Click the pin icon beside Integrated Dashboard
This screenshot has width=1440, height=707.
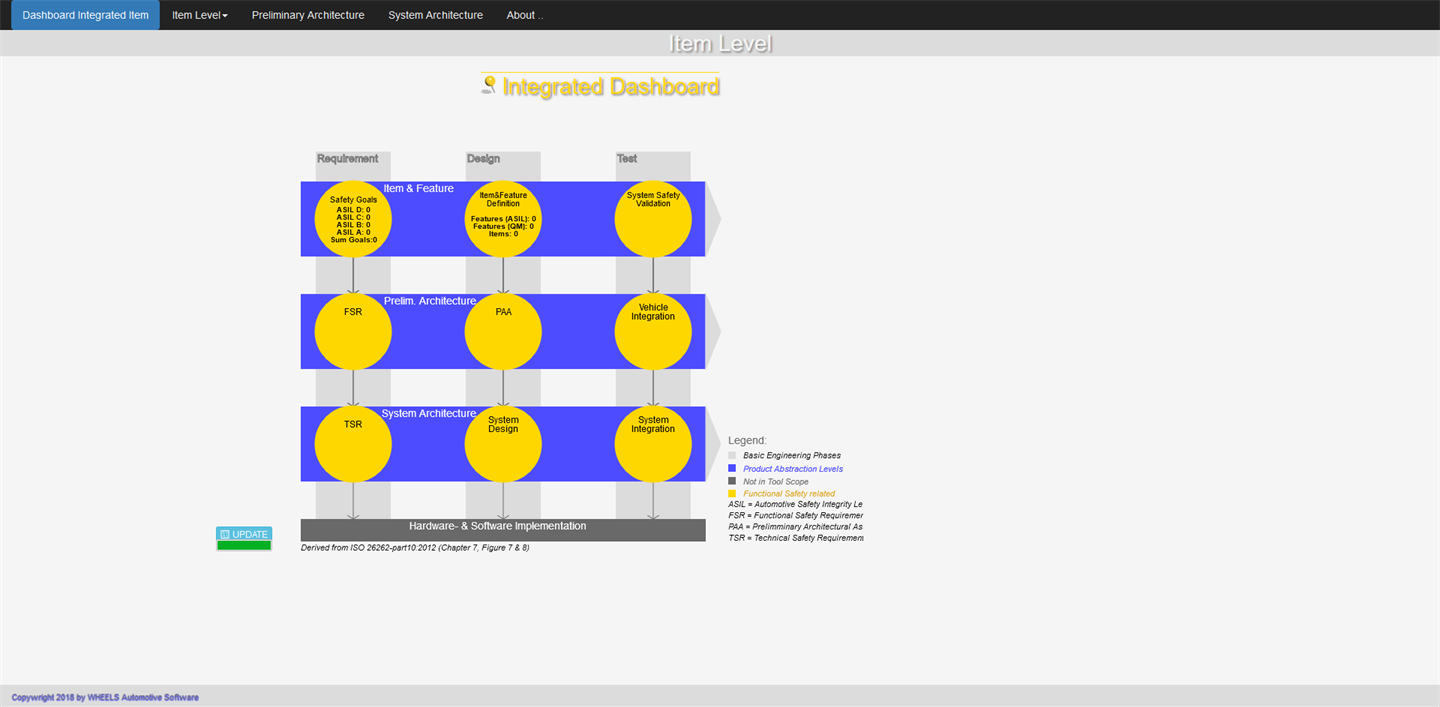(x=489, y=85)
